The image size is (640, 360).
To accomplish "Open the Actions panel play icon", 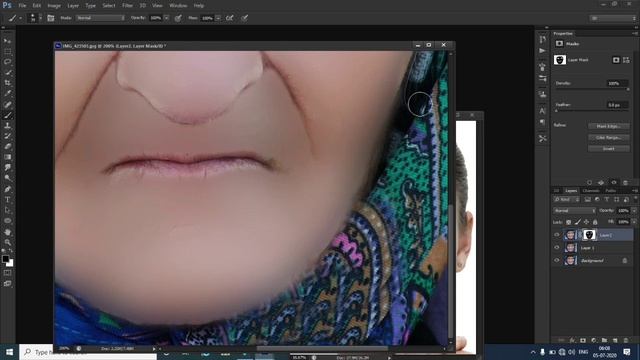I will tap(542, 51).
